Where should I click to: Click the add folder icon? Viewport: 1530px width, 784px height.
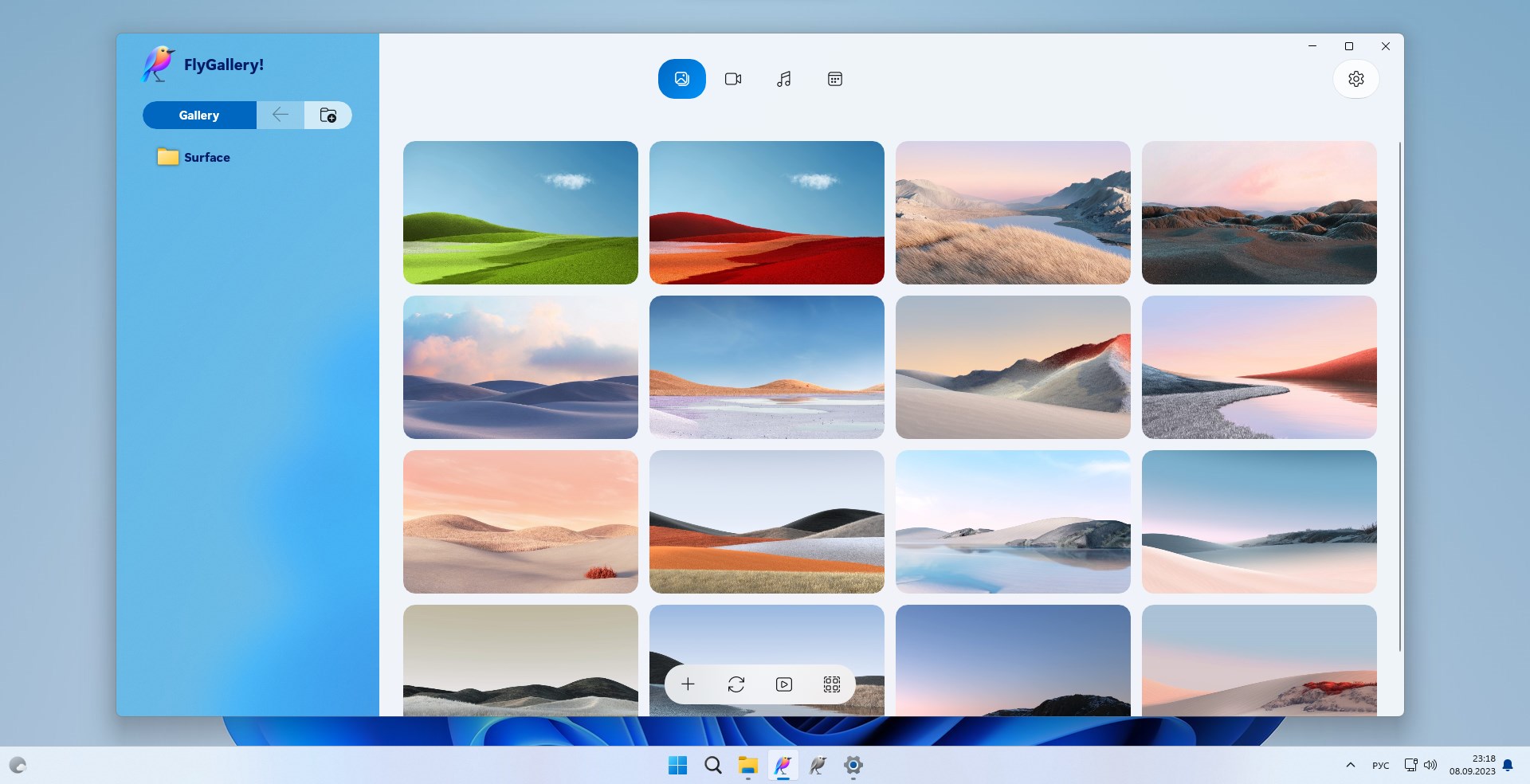(328, 115)
